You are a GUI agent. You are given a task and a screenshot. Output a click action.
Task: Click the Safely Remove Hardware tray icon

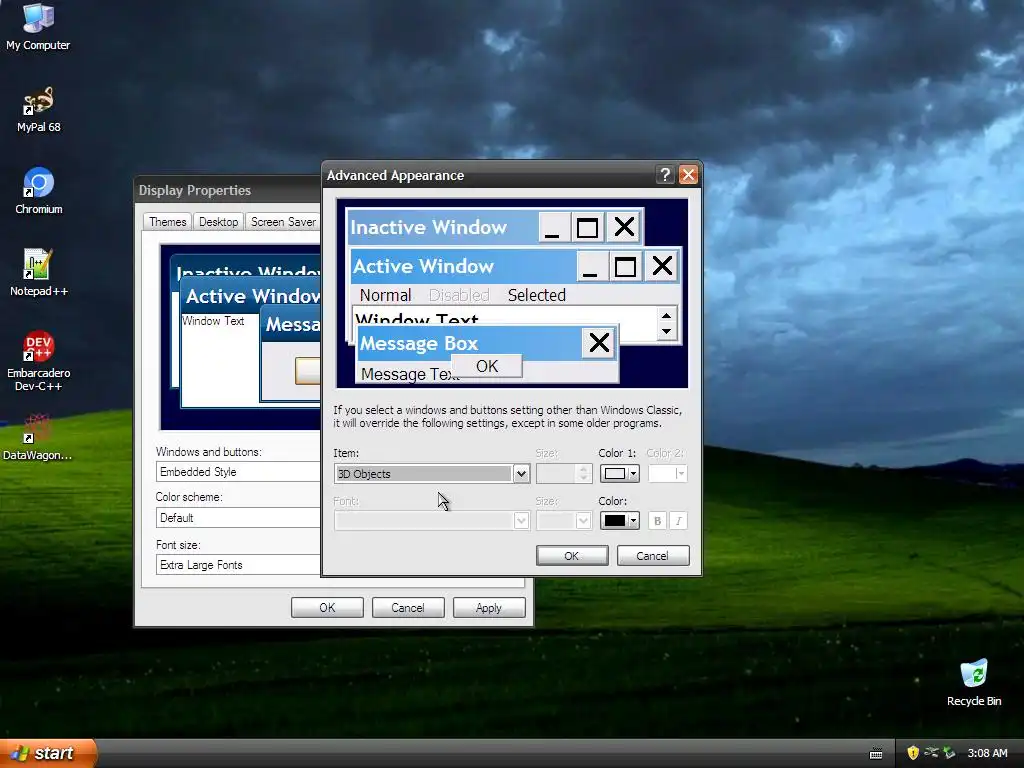point(949,753)
